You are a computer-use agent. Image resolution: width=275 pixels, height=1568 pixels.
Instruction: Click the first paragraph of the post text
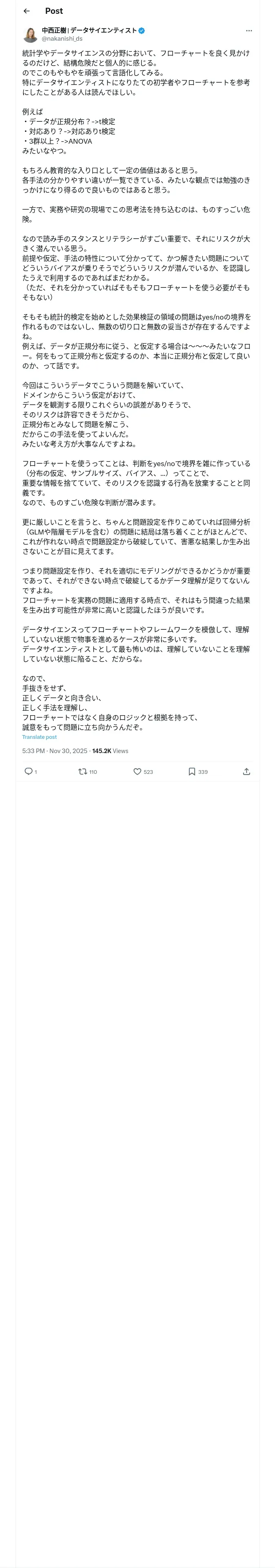pos(136,73)
